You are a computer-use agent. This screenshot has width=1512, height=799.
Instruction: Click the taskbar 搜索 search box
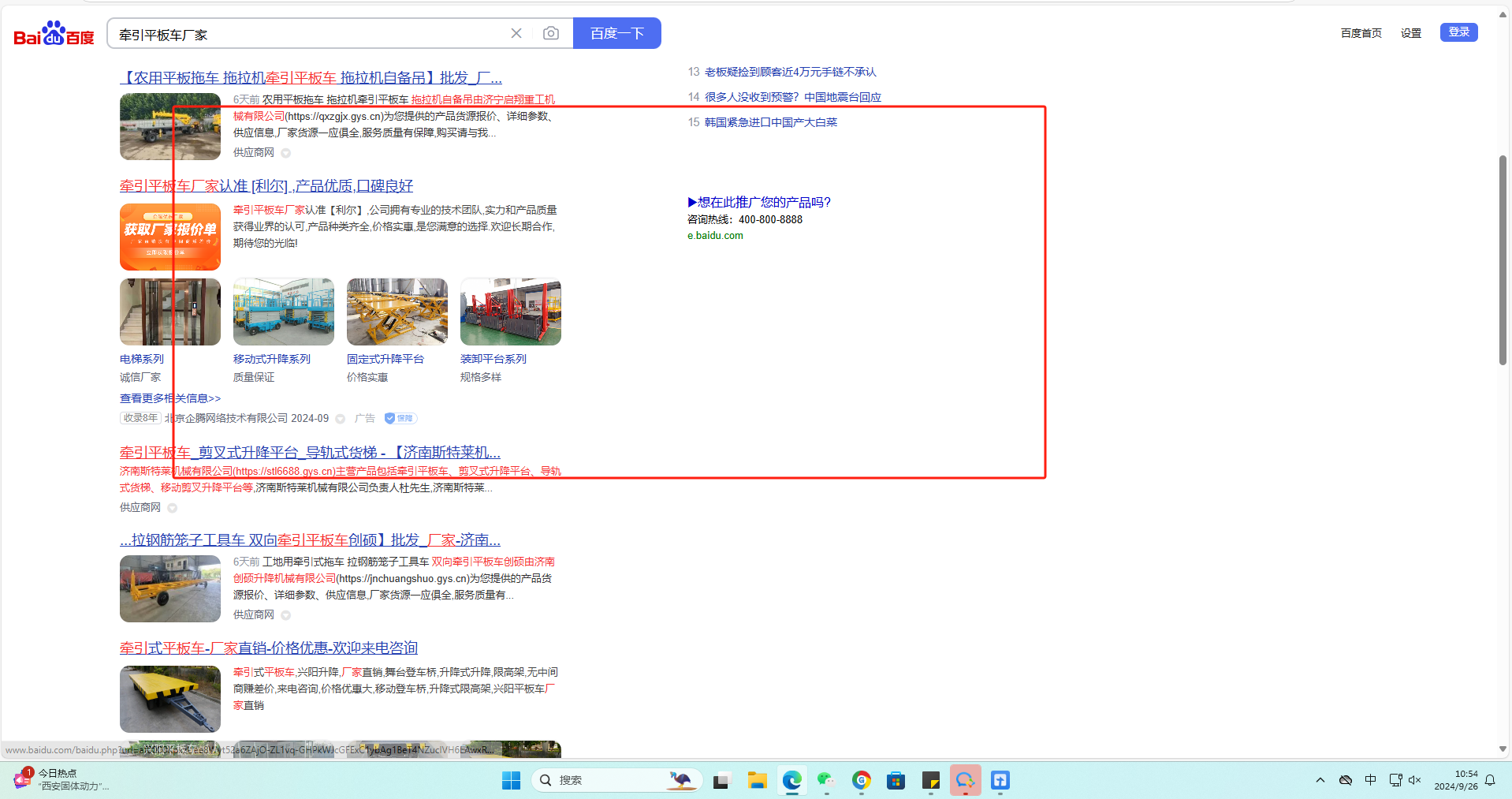point(617,780)
